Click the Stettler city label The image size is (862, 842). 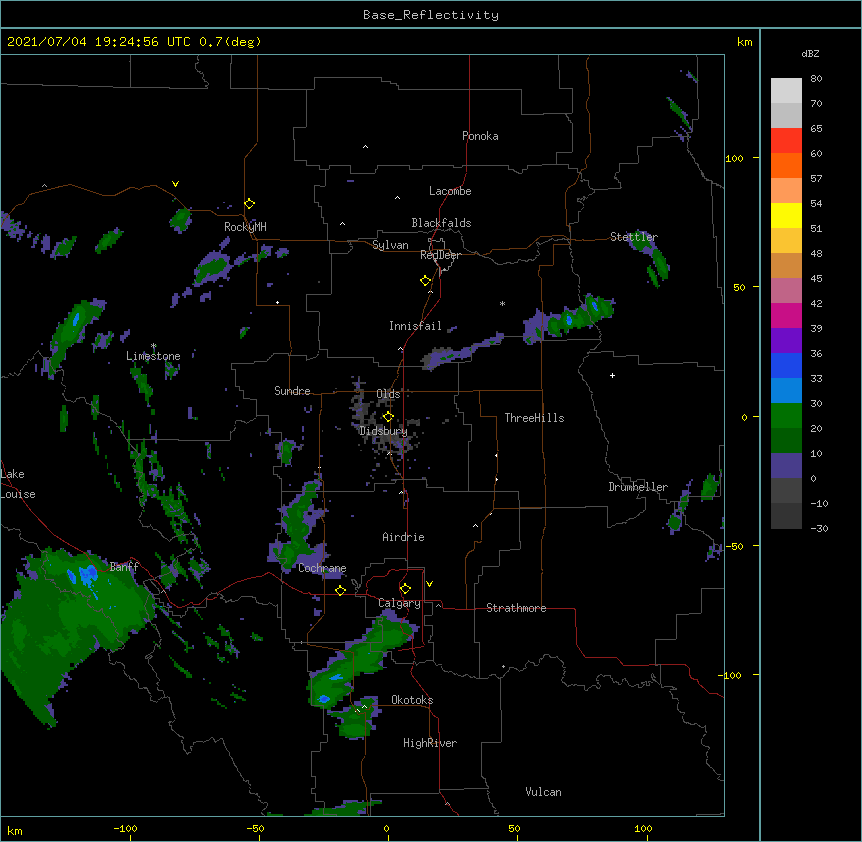tap(634, 237)
